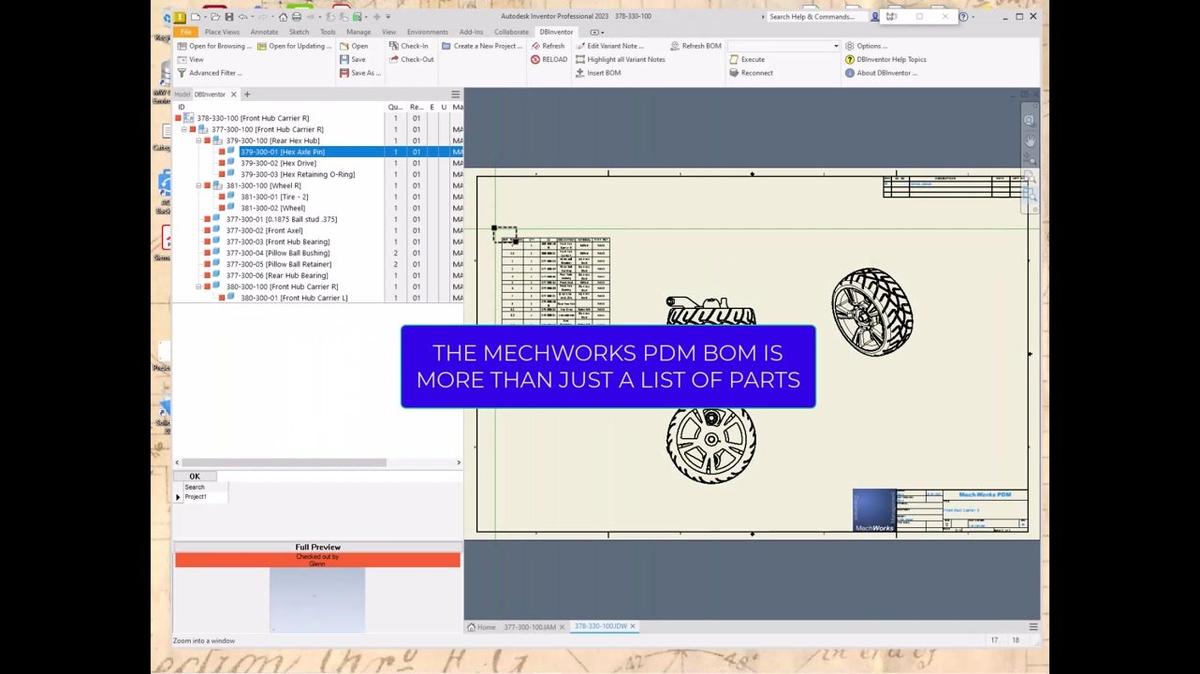The width and height of the screenshot is (1200, 674).
Task: Switch to the Model browser tab
Action: (182, 94)
